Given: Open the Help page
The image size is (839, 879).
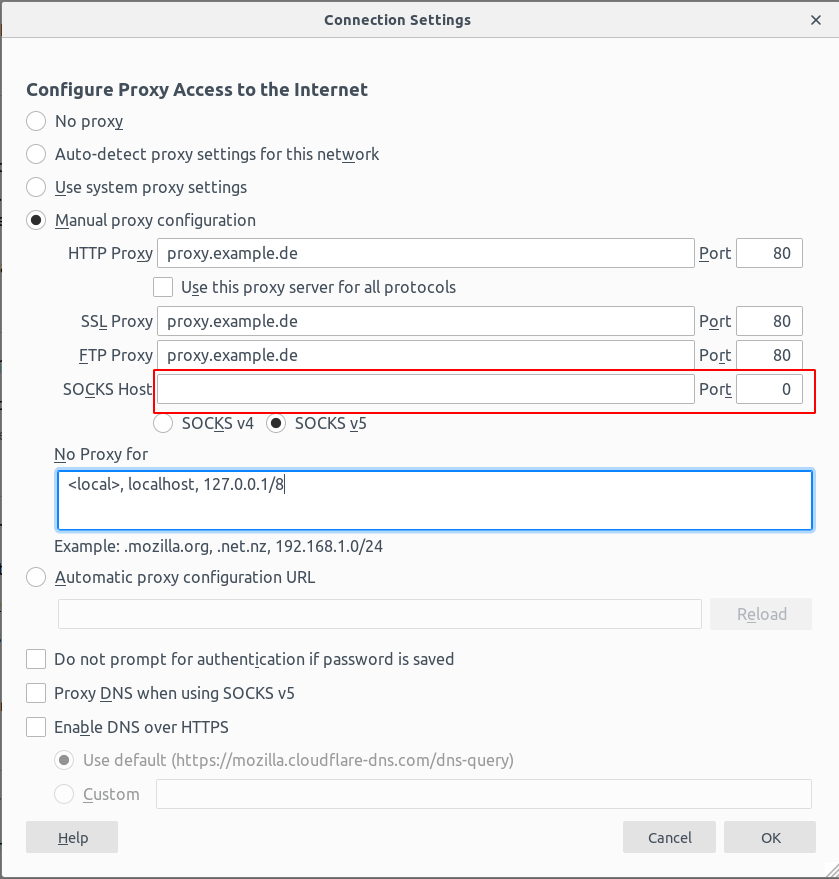Looking at the screenshot, I should point(71,837).
